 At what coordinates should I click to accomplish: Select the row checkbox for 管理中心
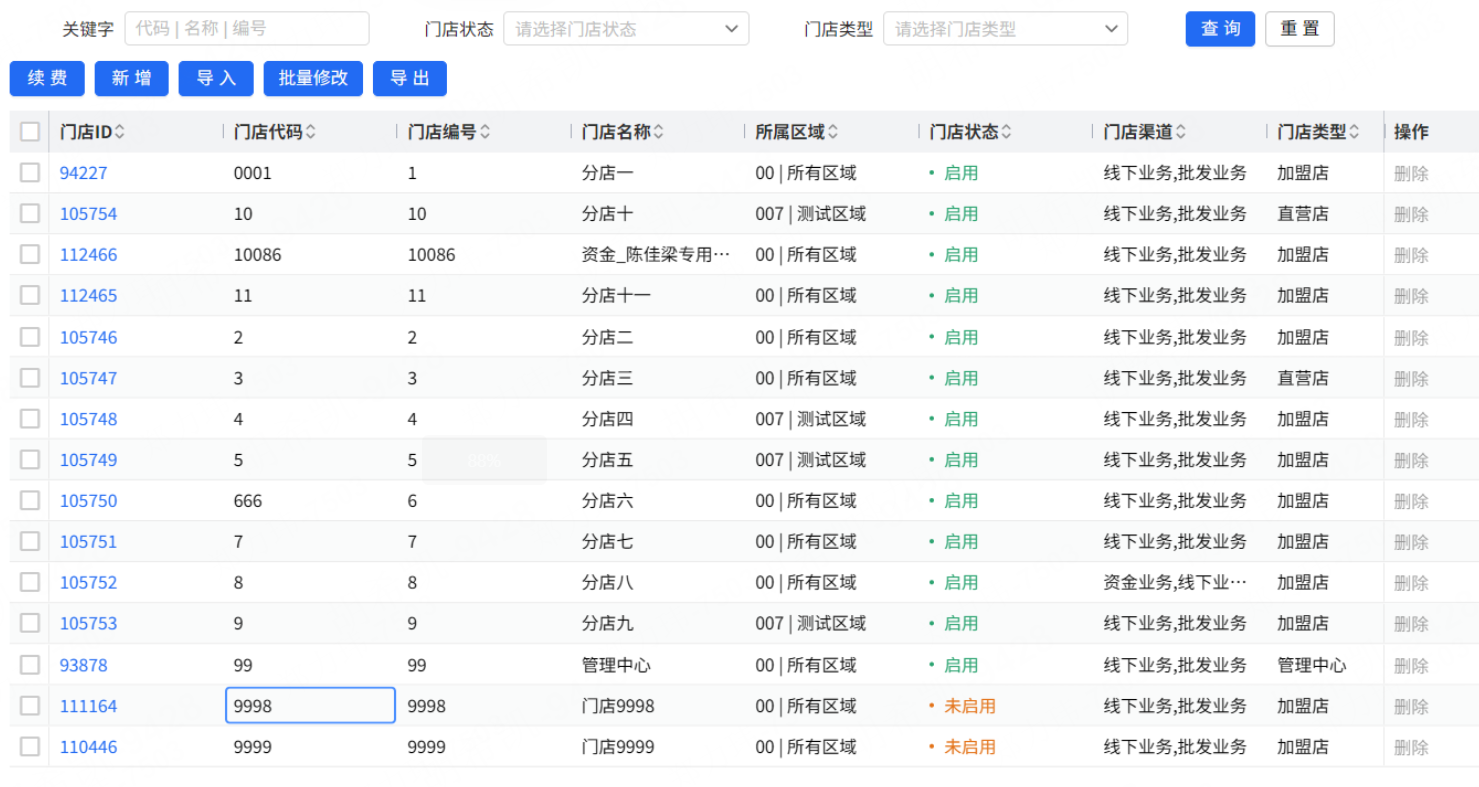[x=30, y=665]
